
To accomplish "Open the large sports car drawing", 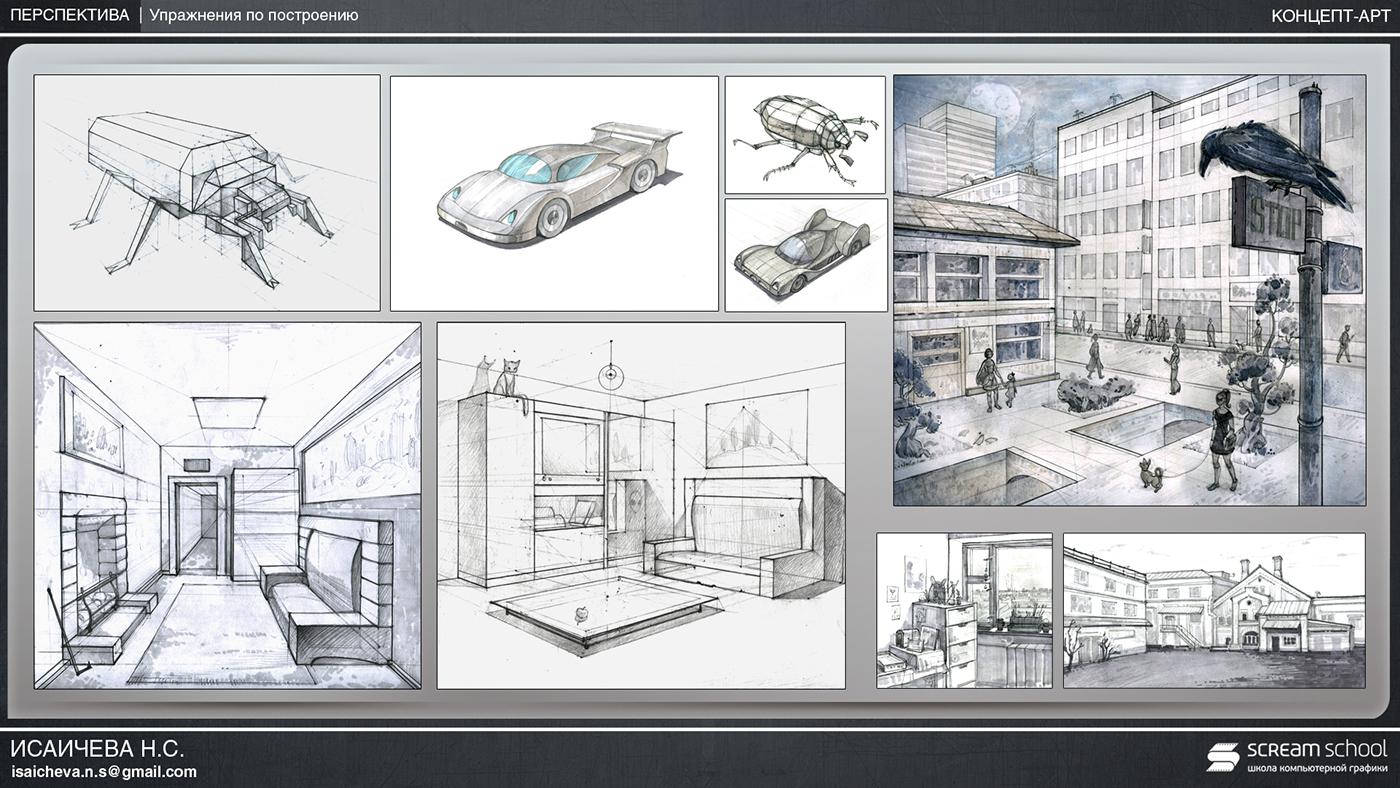I will pyautogui.click(x=554, y=193).
